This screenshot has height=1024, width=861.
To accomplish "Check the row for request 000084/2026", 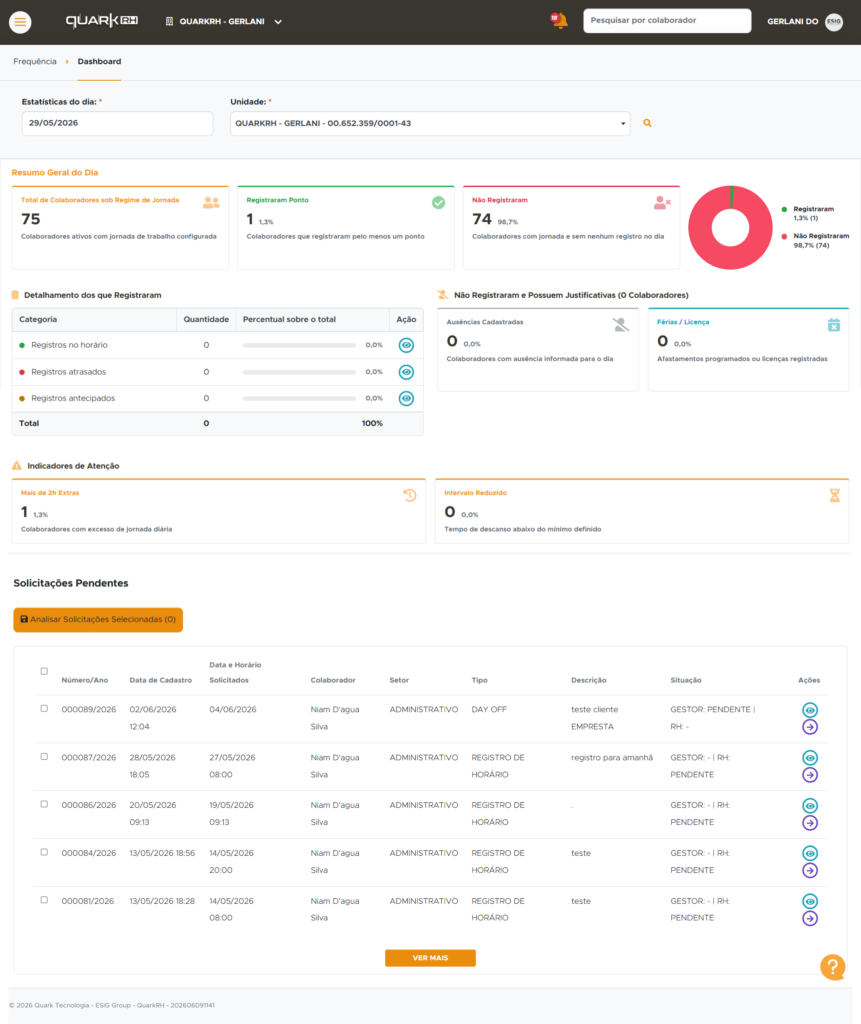I will pyautogui.click(x=44, y=852).
